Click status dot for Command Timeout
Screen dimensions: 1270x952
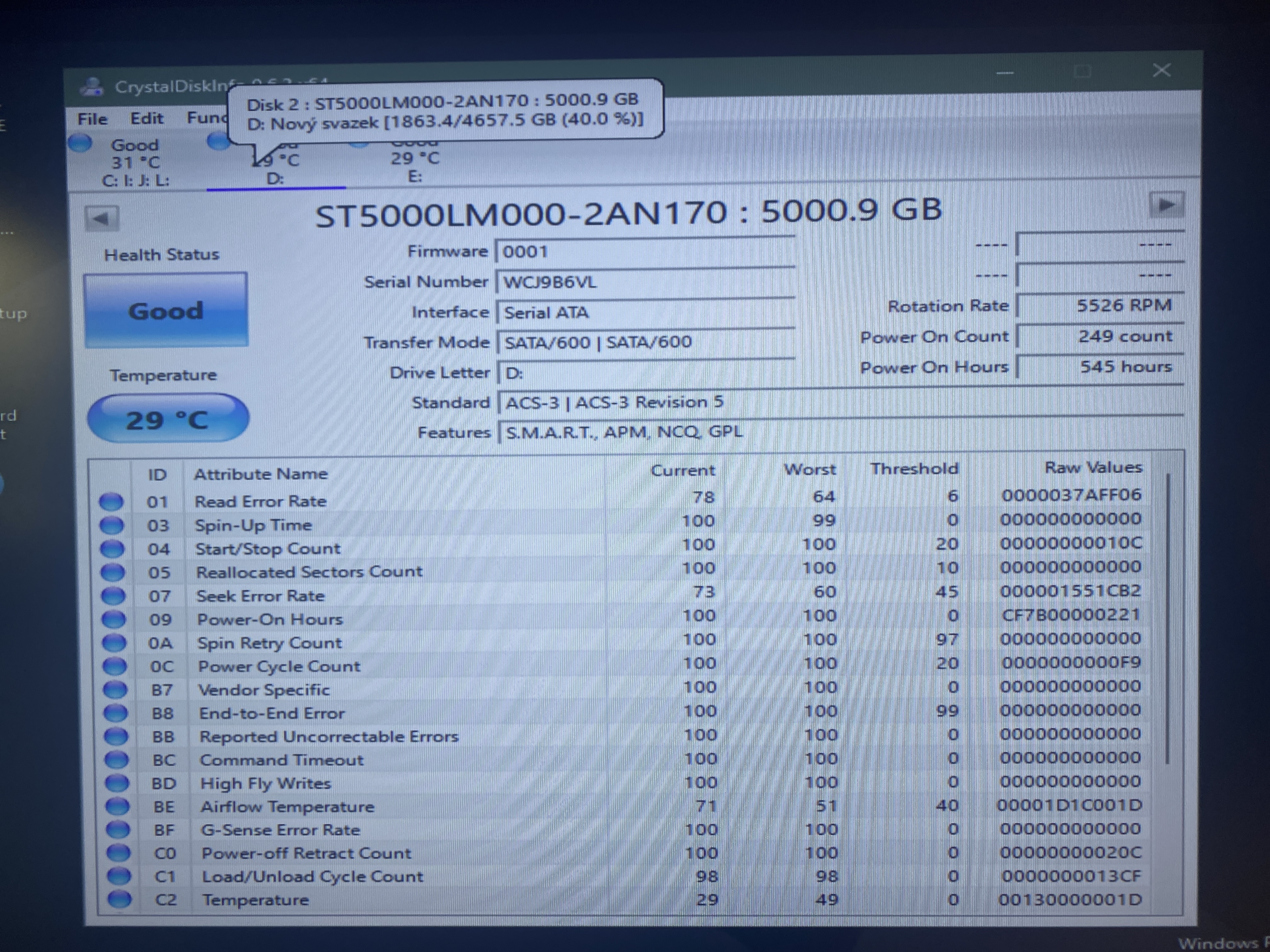click(117, 760)
